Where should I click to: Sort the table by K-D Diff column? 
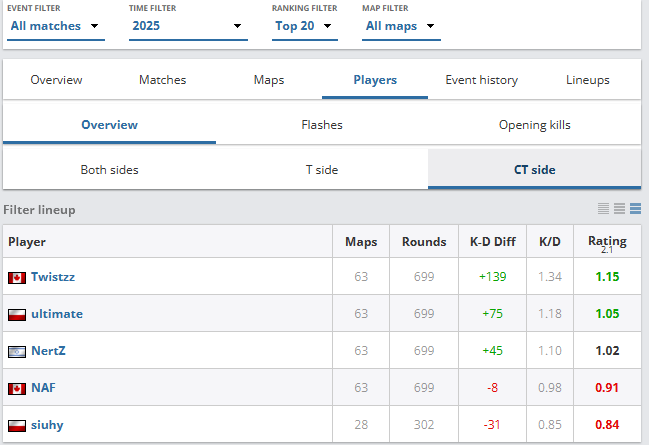point(493,242)
